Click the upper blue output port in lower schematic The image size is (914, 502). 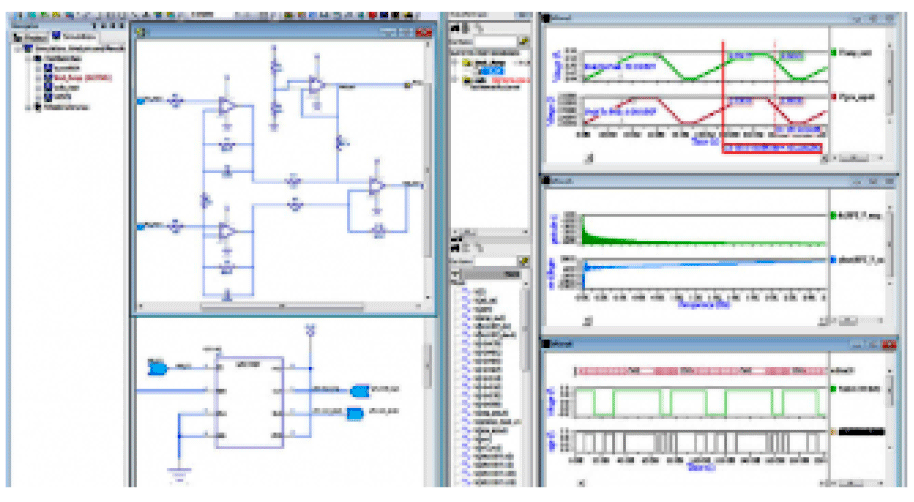360,391
